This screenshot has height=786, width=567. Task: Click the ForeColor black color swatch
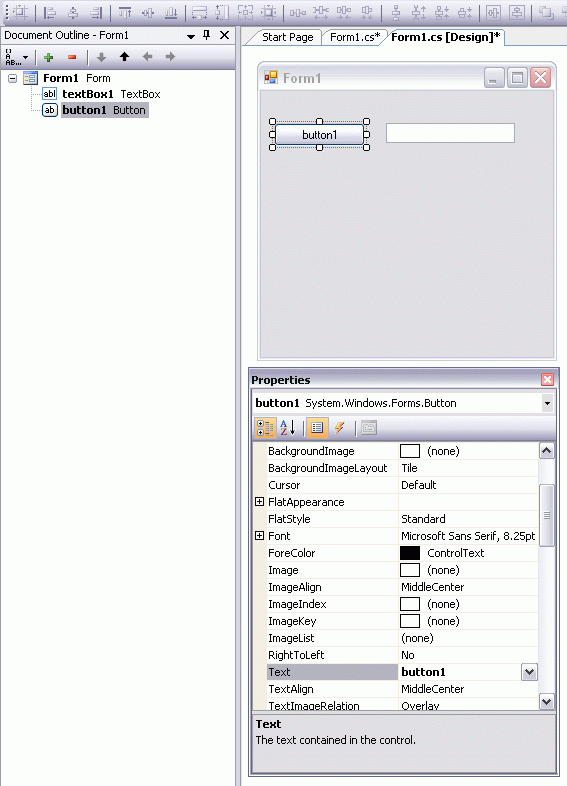(410, 553)
